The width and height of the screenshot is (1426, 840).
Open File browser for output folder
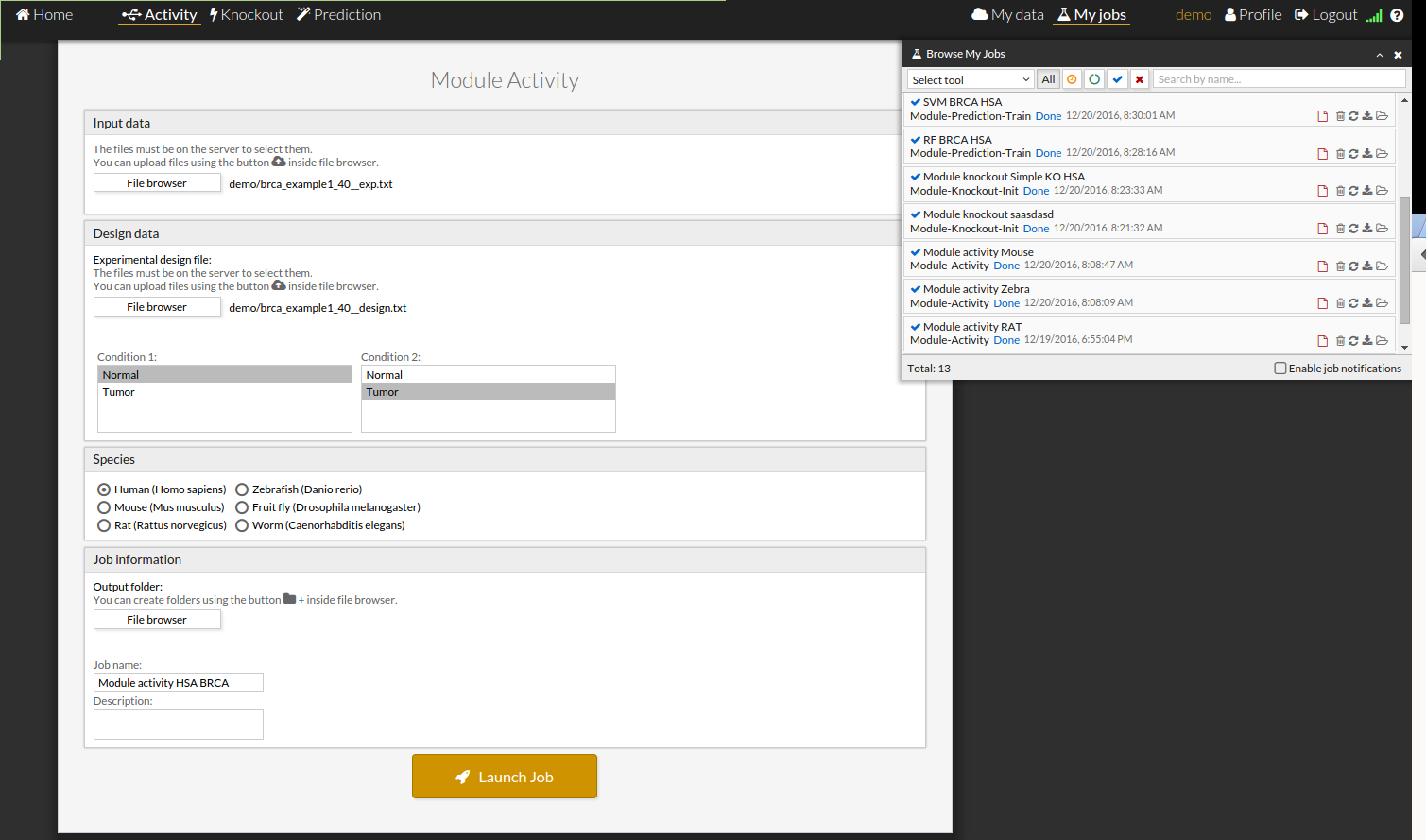pyautogui.click(x=157, y=620)
